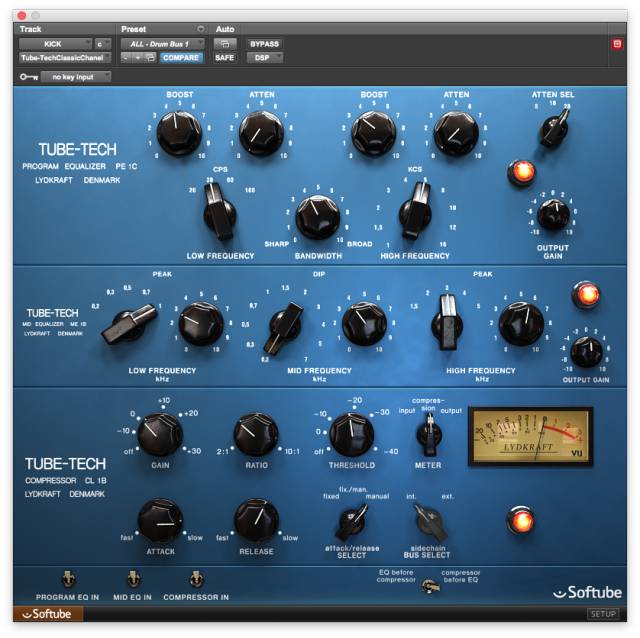Click the ATTEN SEL rotary switch
640x638 pixels.
tap(554, 128)
